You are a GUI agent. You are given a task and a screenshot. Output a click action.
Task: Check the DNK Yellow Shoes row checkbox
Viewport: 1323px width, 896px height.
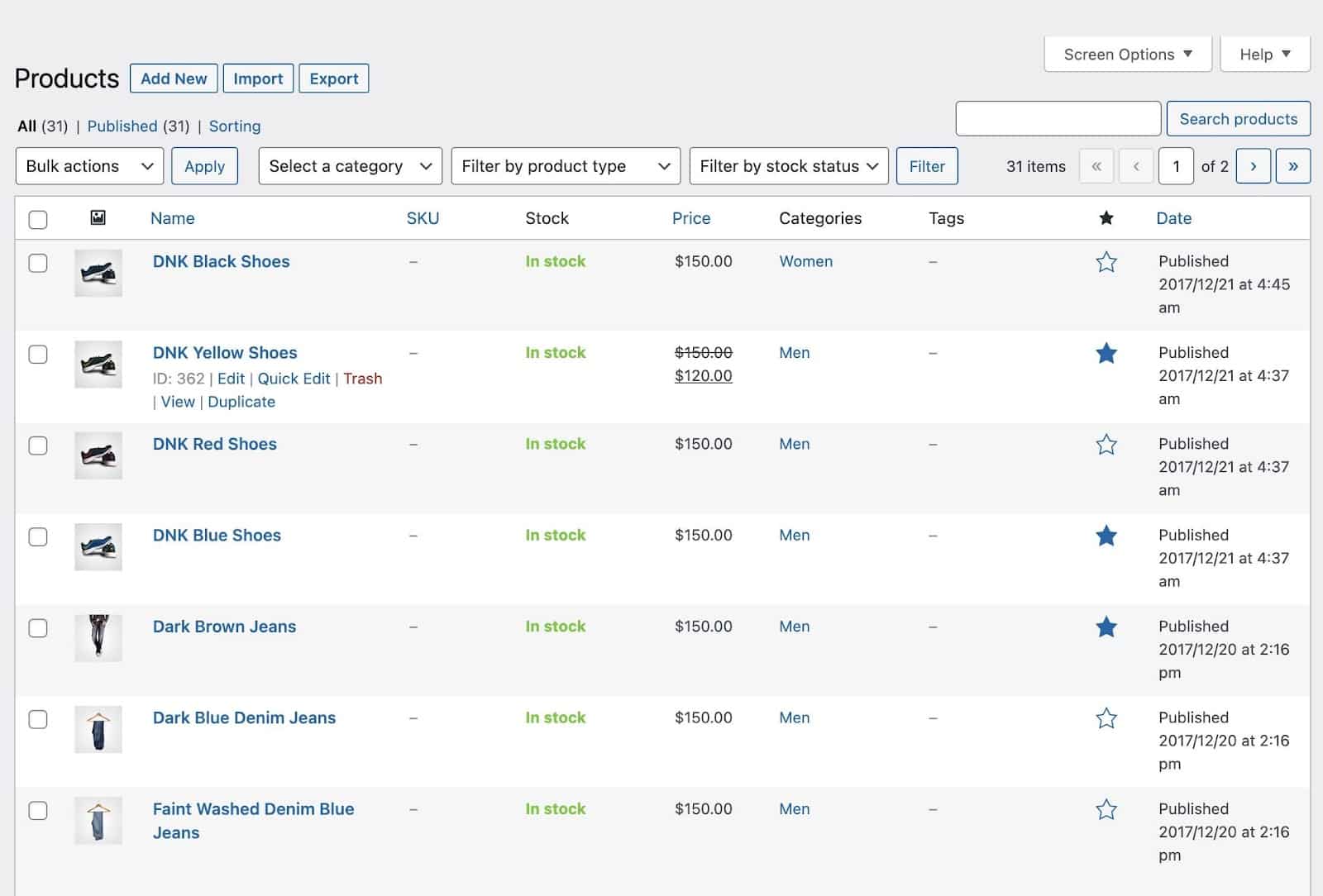point(38,355)
